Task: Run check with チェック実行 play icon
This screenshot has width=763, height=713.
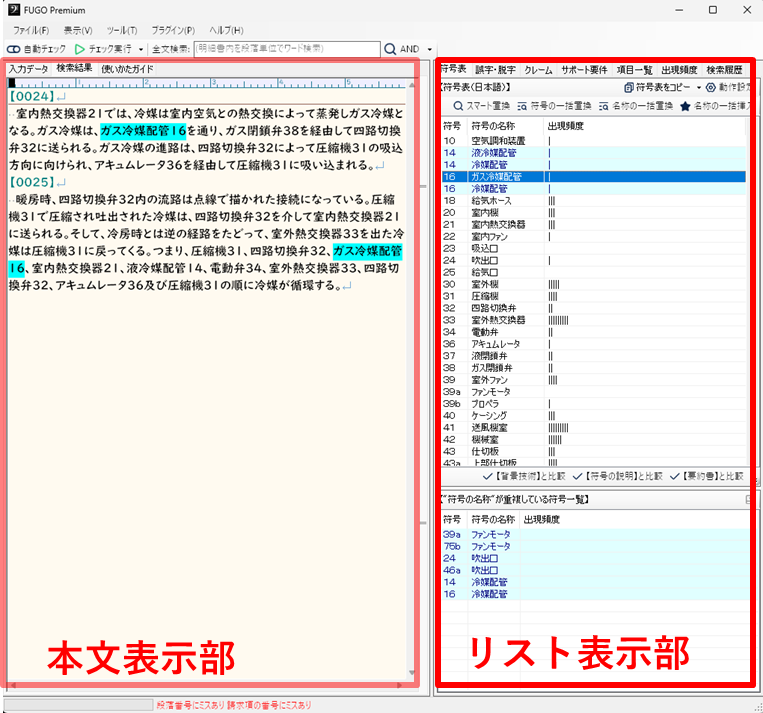Action: (80, 49)
